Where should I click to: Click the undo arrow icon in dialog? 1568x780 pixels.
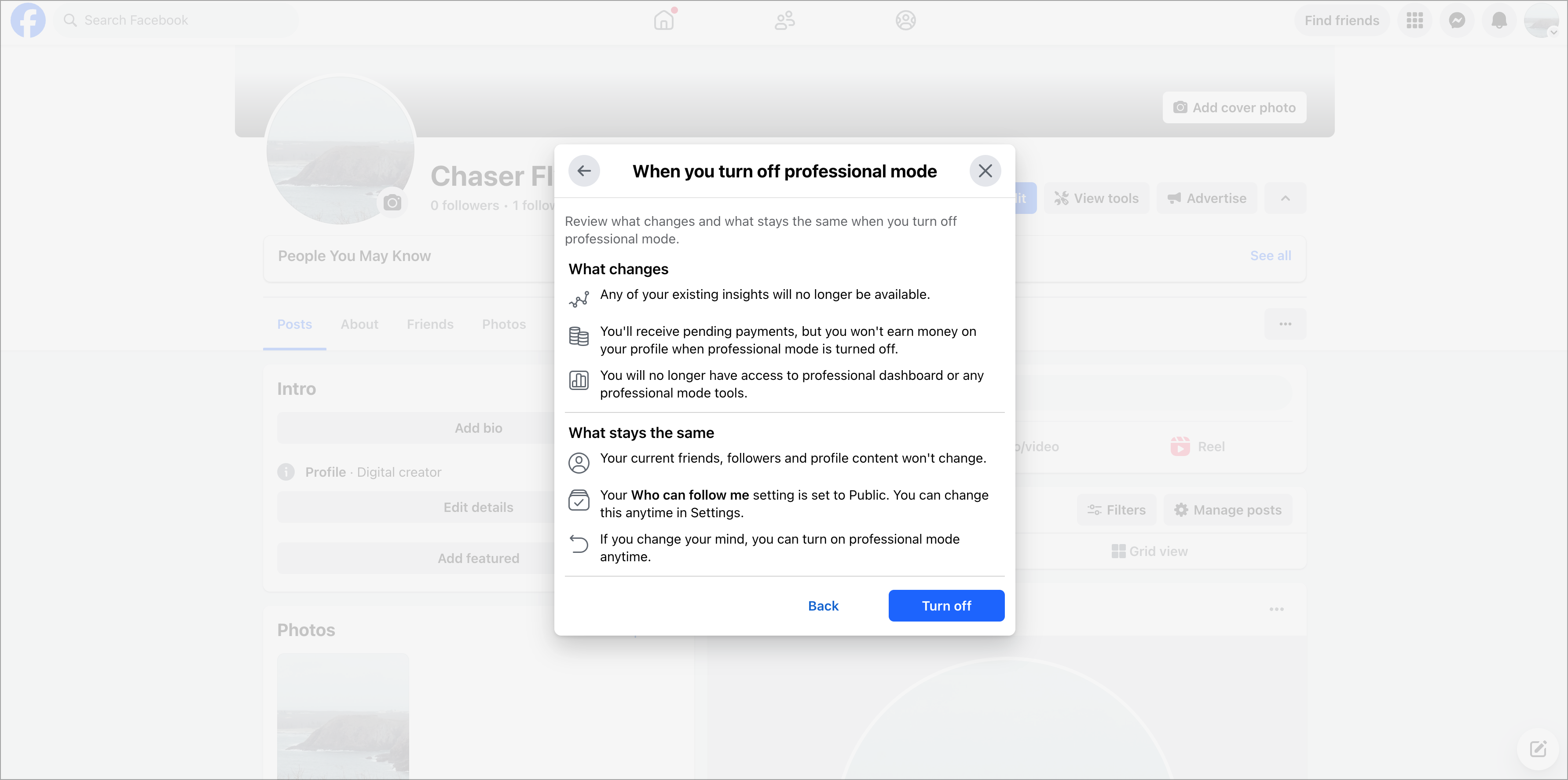[x=578, y=544]
